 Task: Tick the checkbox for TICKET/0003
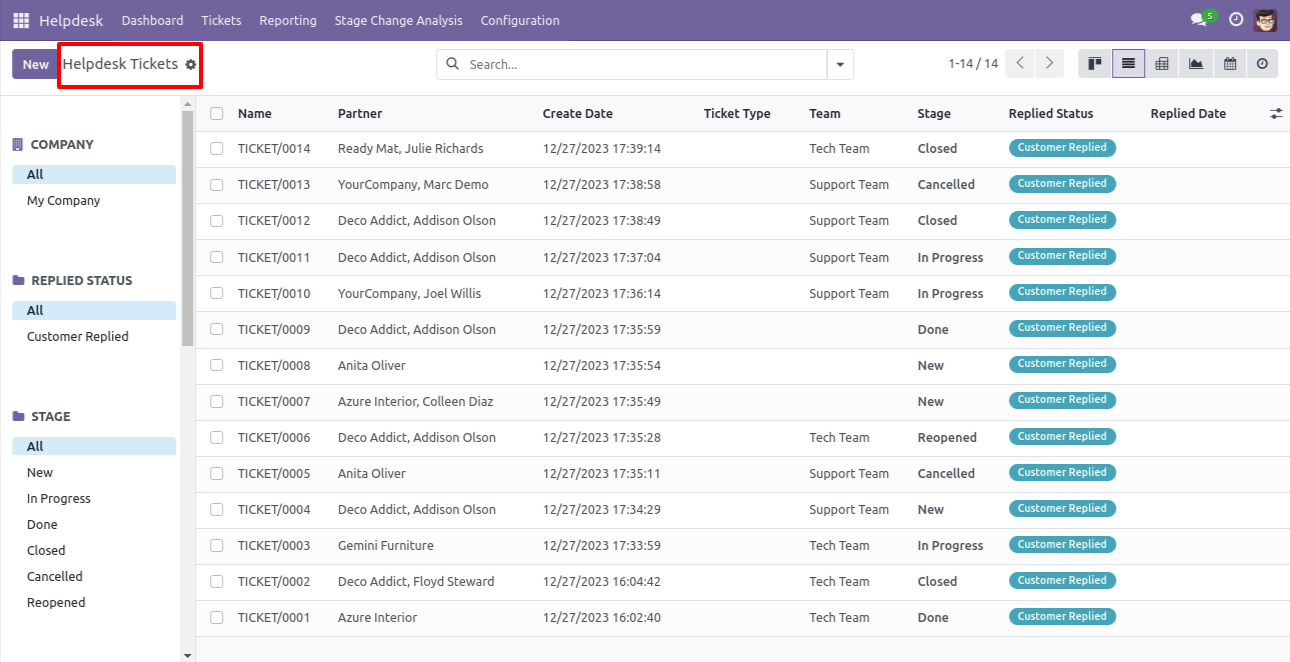(x=217, y=545)
